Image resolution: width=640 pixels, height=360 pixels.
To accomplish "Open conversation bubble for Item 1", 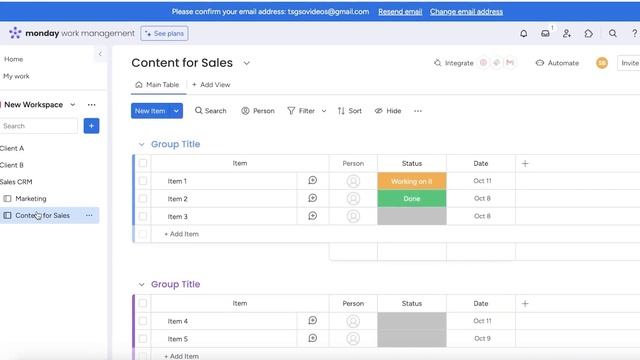I will click(313, 180).
